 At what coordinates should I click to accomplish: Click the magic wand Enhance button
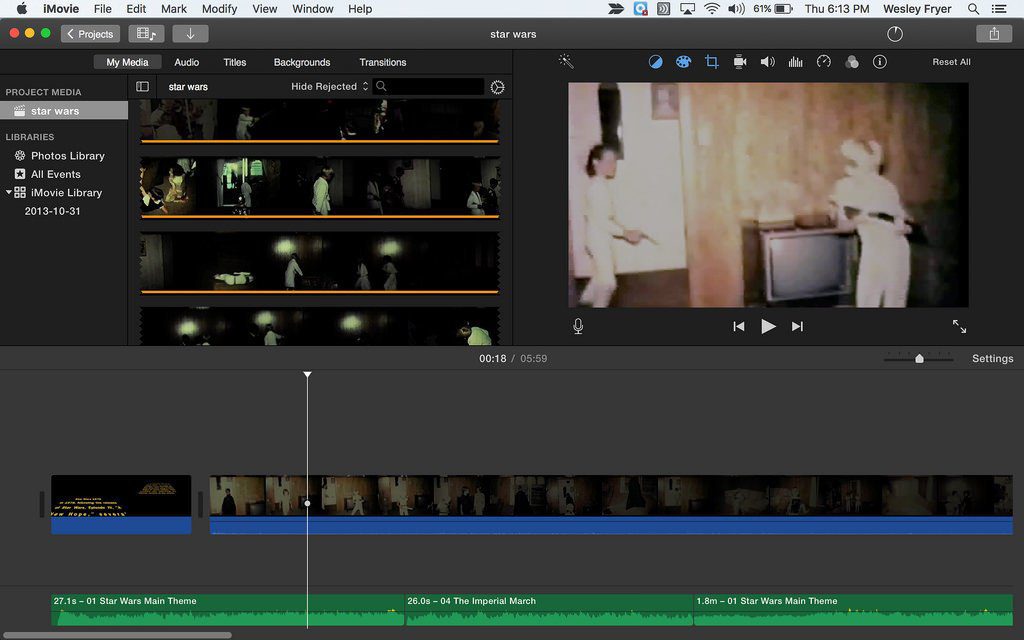click(566, 61)
